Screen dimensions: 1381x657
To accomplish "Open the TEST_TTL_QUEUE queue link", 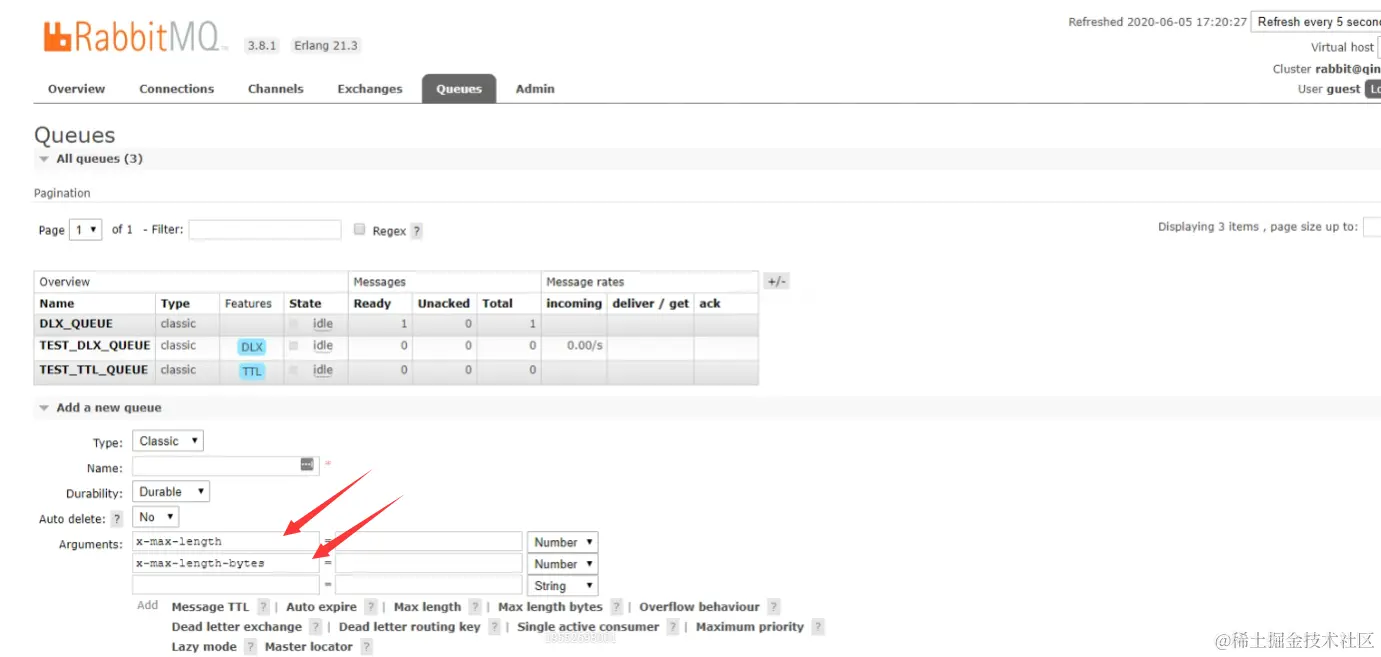I will point(94,370).
